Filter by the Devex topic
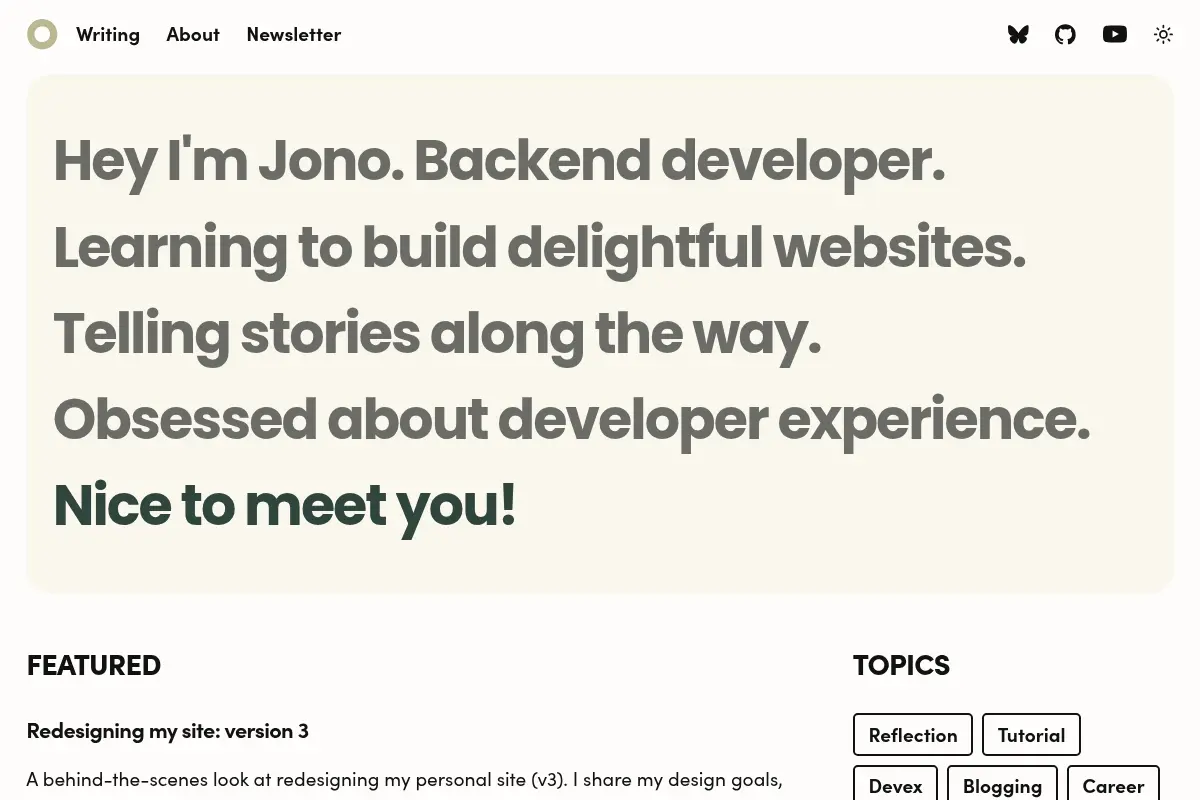This screenshot has height=800, width=1200. click(x=895, y=783)
